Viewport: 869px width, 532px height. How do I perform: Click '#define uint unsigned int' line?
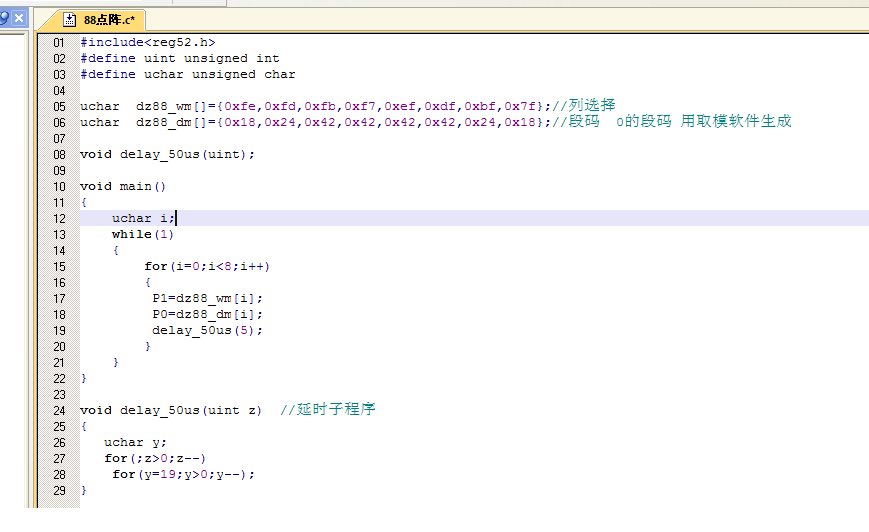click(x=180, y=58)
